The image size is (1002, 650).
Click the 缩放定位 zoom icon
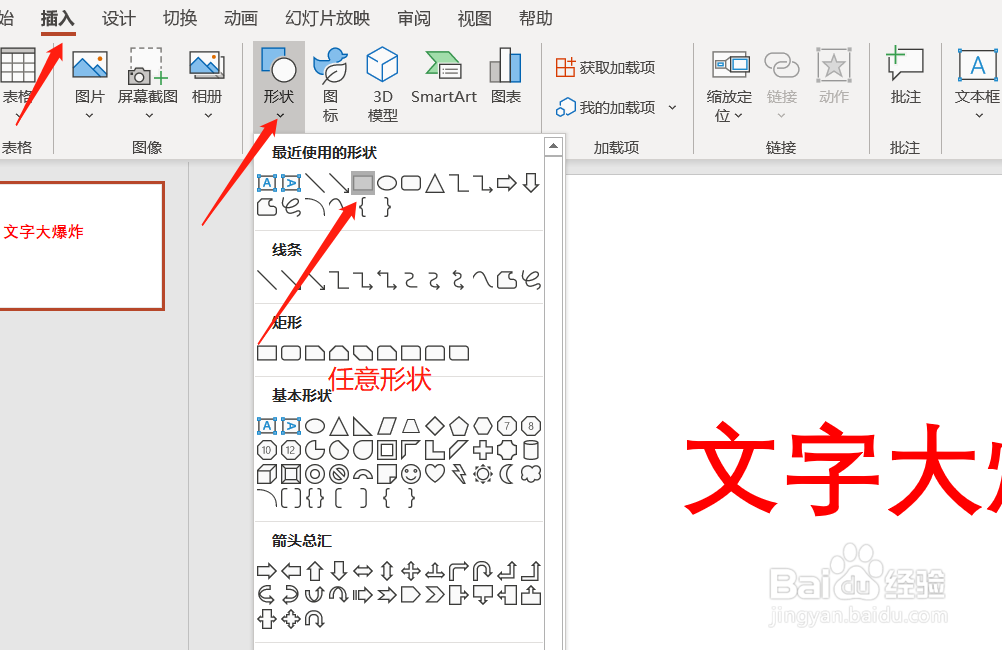[730, 65]
